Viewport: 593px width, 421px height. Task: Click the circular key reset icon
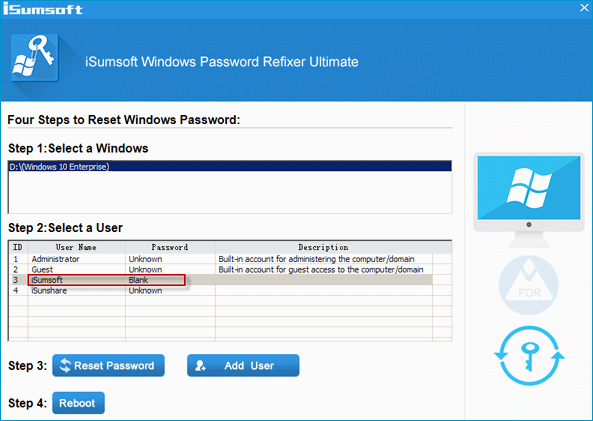529,356
